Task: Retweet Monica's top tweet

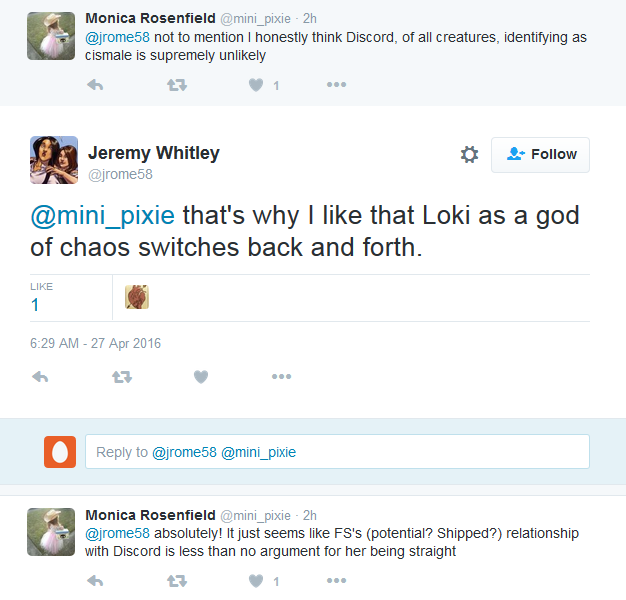Action: click(x=175, y=85)
